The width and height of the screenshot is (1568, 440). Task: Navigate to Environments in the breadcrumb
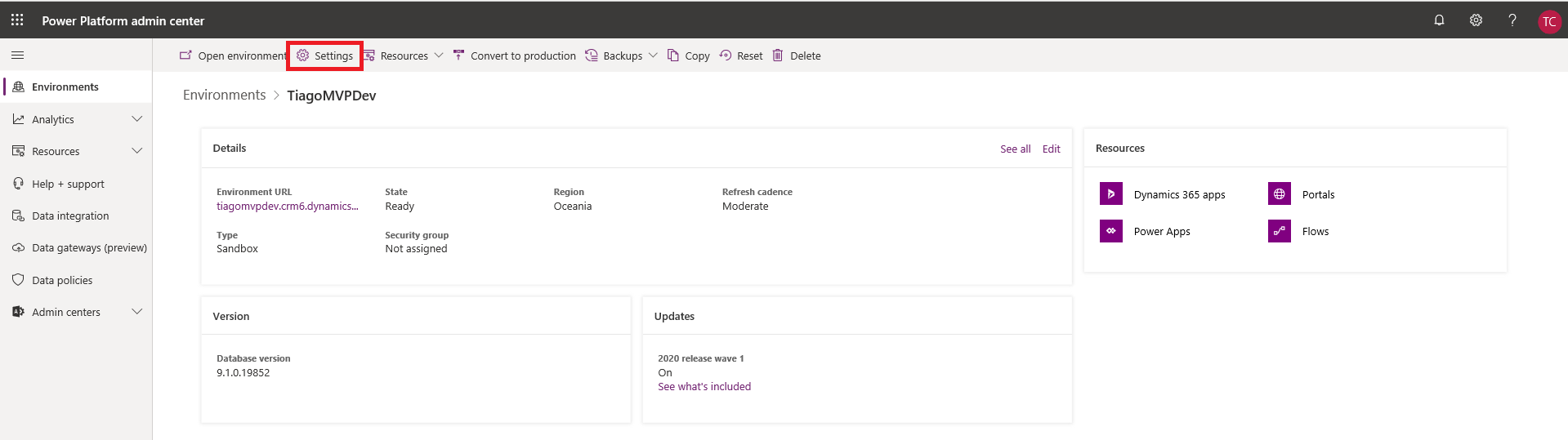(x=224, y=96)
